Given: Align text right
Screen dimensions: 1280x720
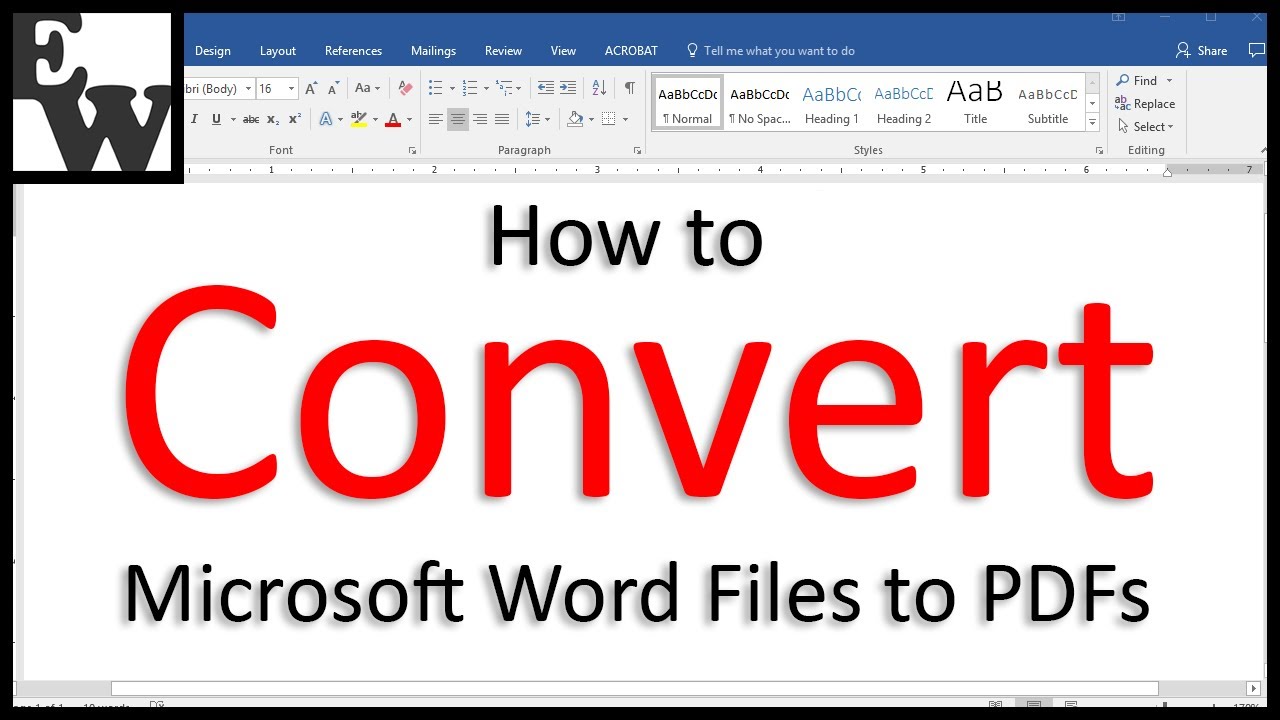Looking at the screenshot, I should 480,119.
